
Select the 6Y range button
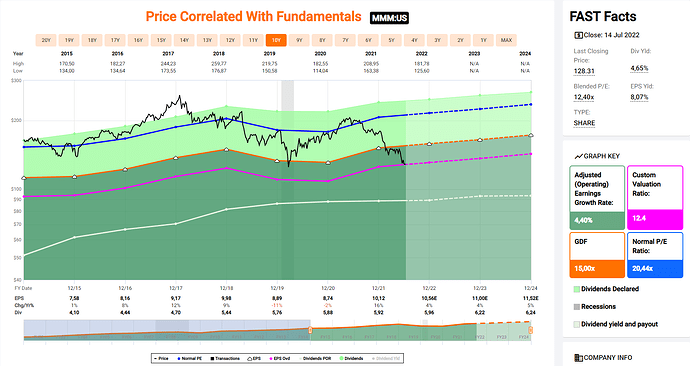(x=368, y=40)
